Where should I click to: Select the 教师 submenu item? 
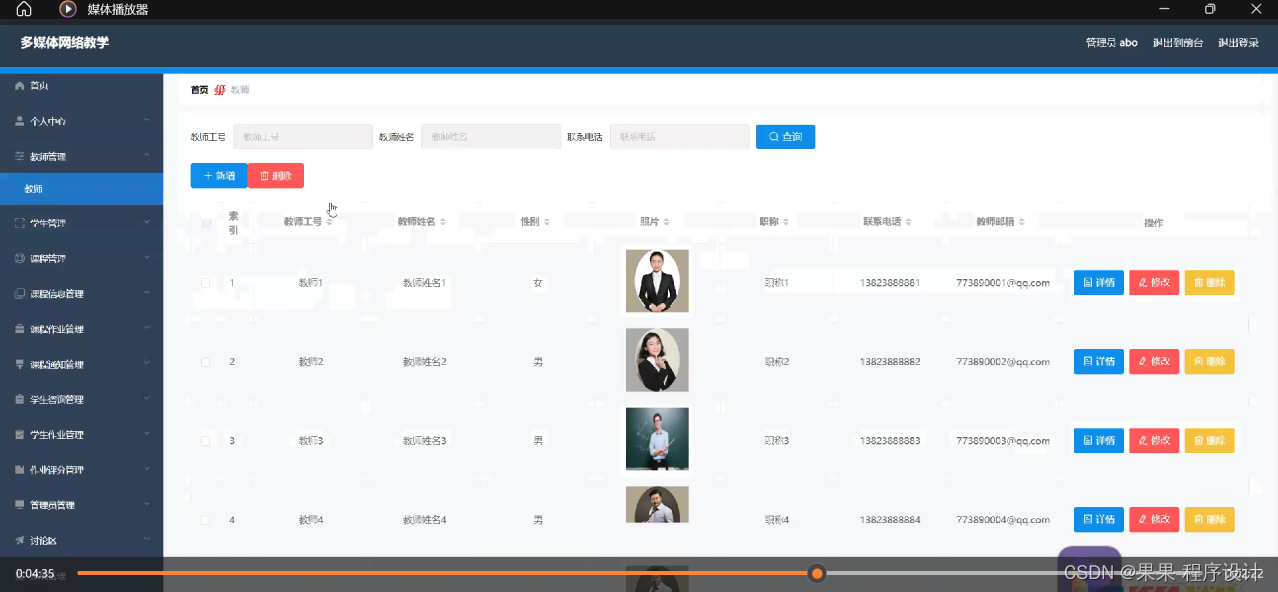point(81,189)
